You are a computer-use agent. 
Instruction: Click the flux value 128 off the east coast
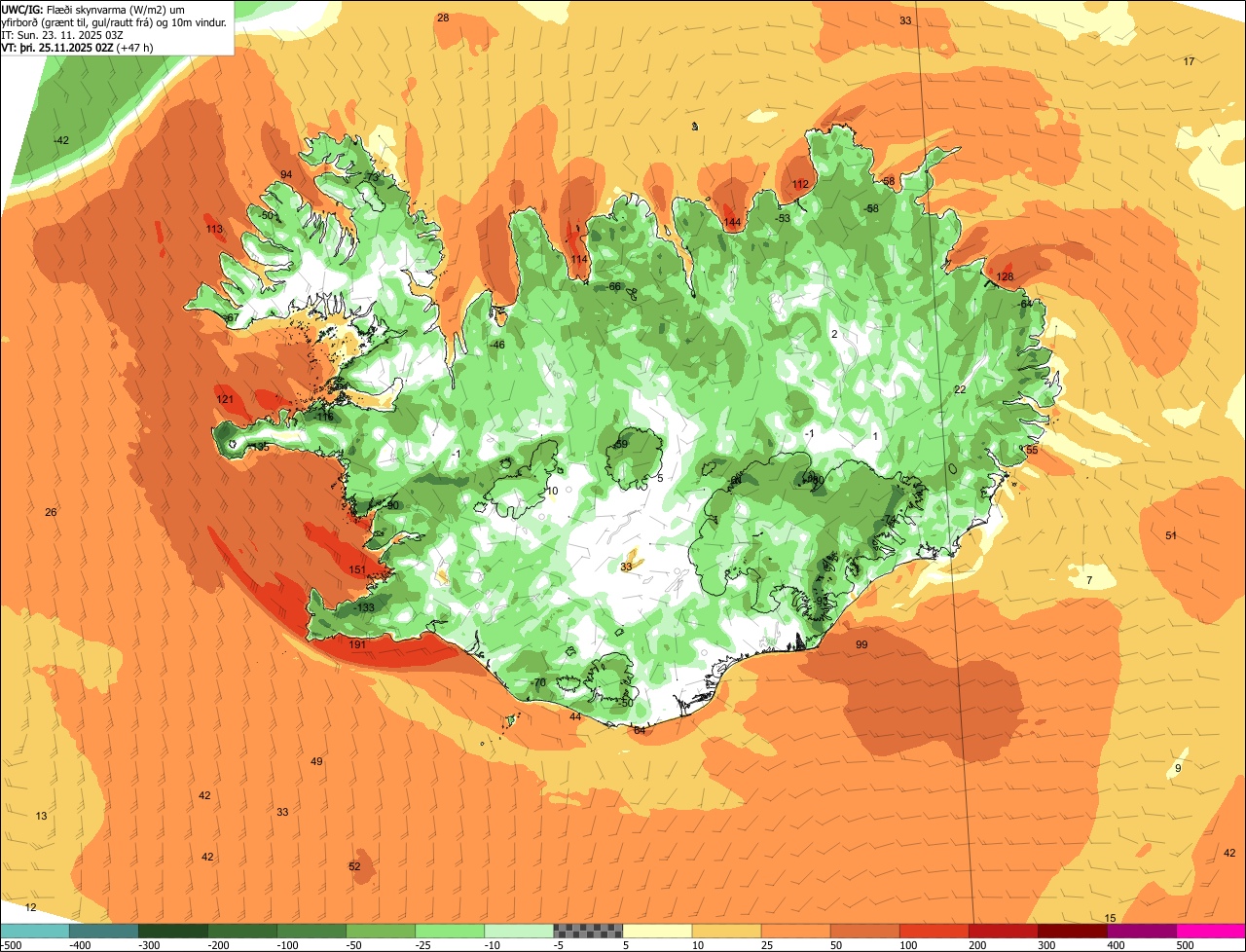click(x=1006, y=277)
